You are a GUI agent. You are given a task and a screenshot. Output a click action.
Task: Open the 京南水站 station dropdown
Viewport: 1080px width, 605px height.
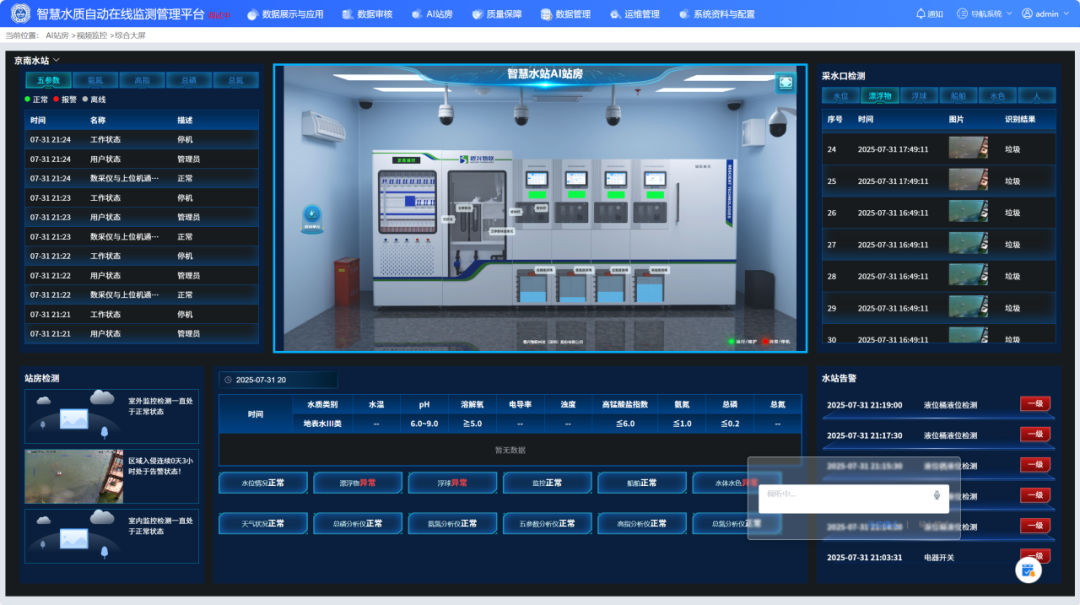pos(37,61)
